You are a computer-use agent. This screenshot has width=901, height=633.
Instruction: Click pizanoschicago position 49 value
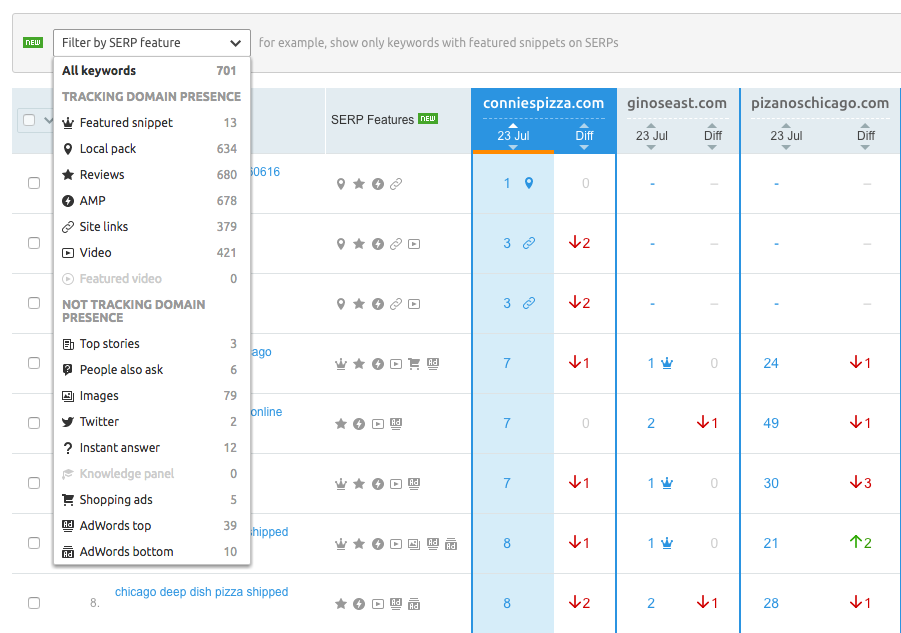click(771, 423)
